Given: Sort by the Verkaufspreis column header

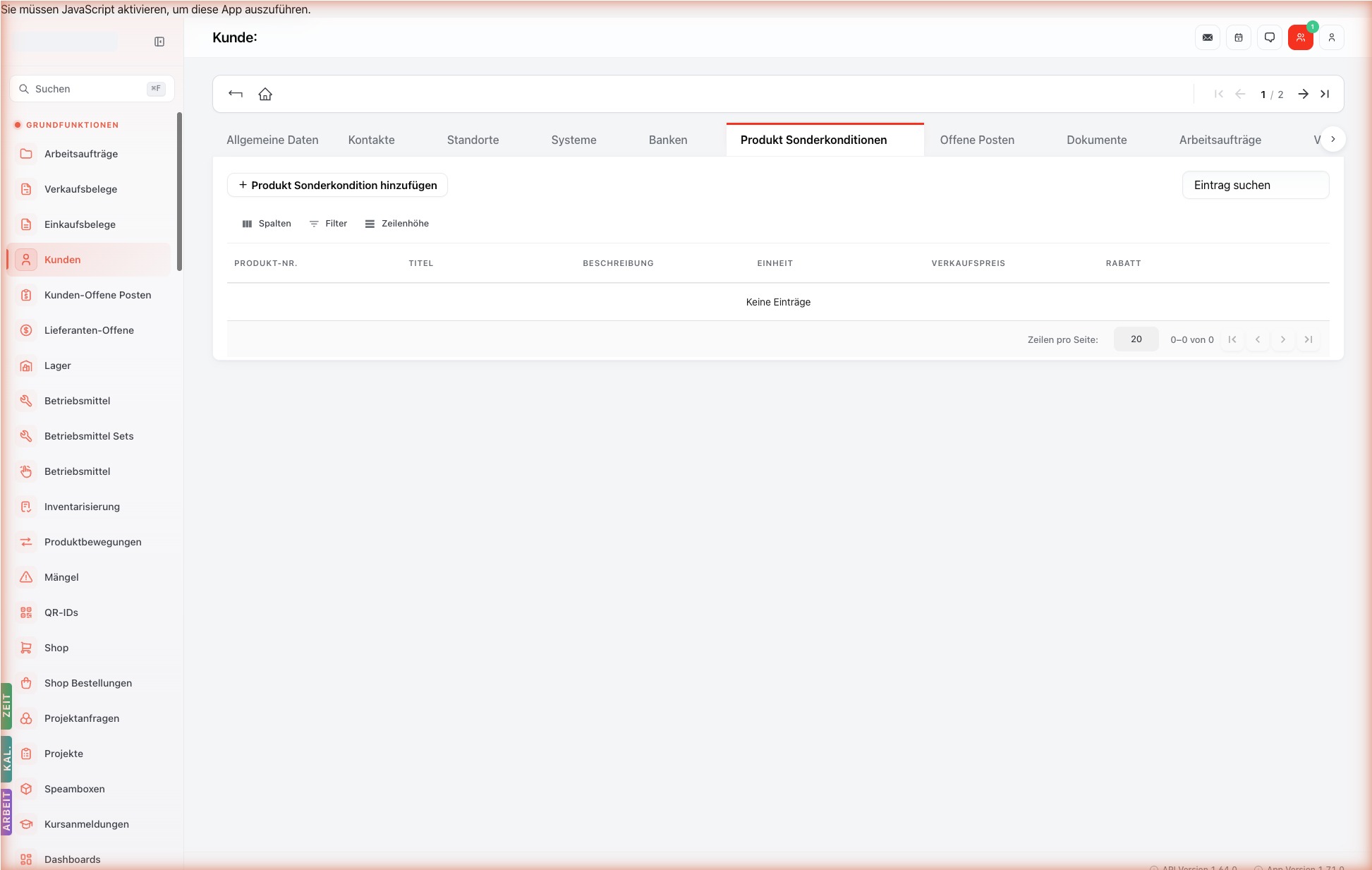Looking at the screenshot, I should (968, 263).
